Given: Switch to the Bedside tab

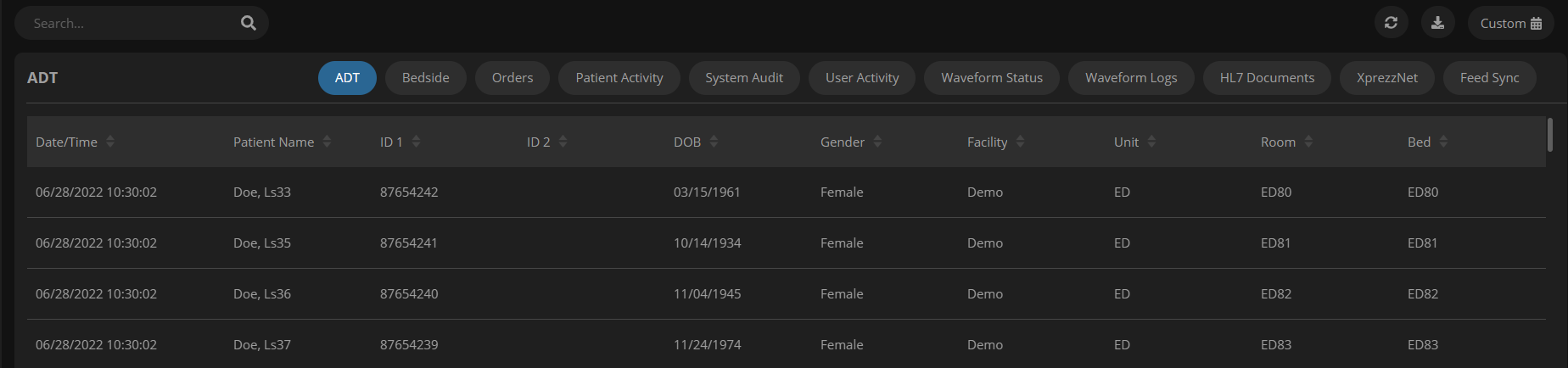Looking at the screenshot, I should point(426,78).
